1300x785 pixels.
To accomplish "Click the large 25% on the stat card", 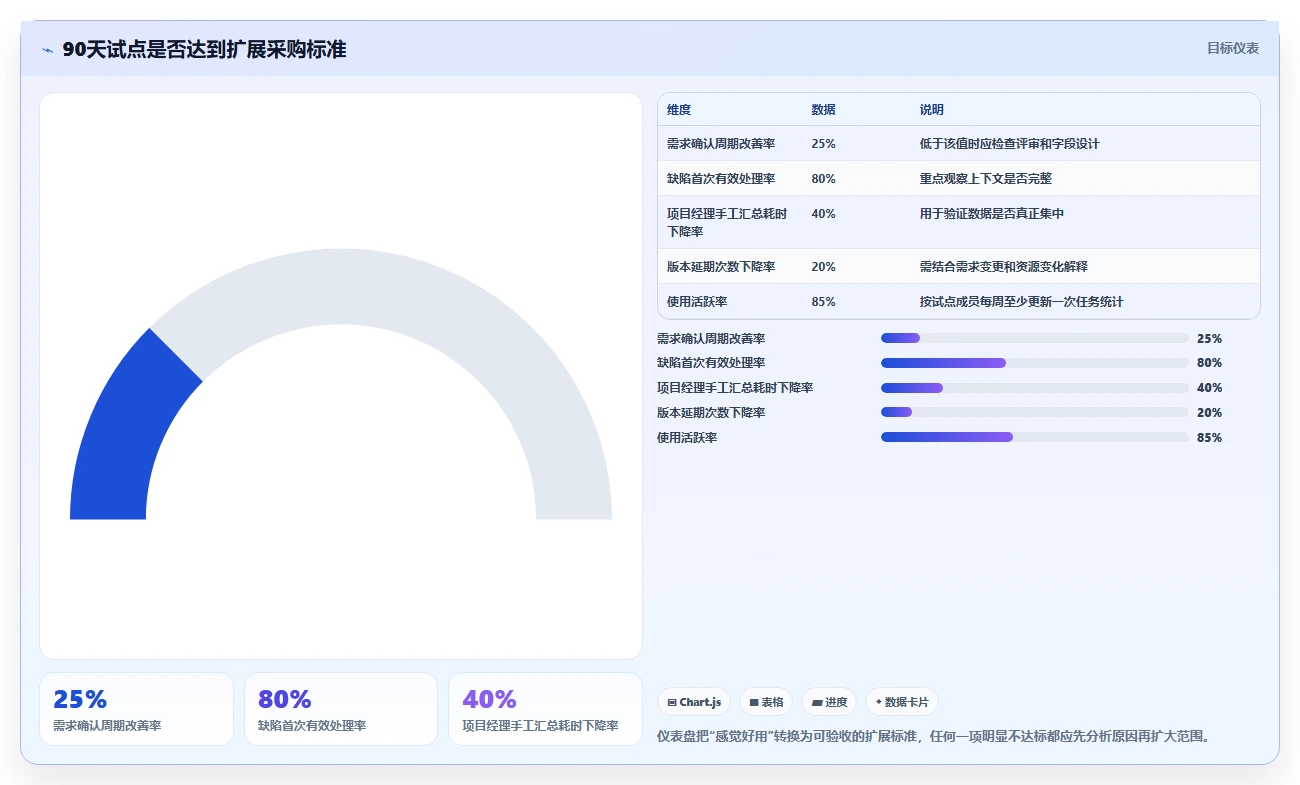I will point(80,699).
